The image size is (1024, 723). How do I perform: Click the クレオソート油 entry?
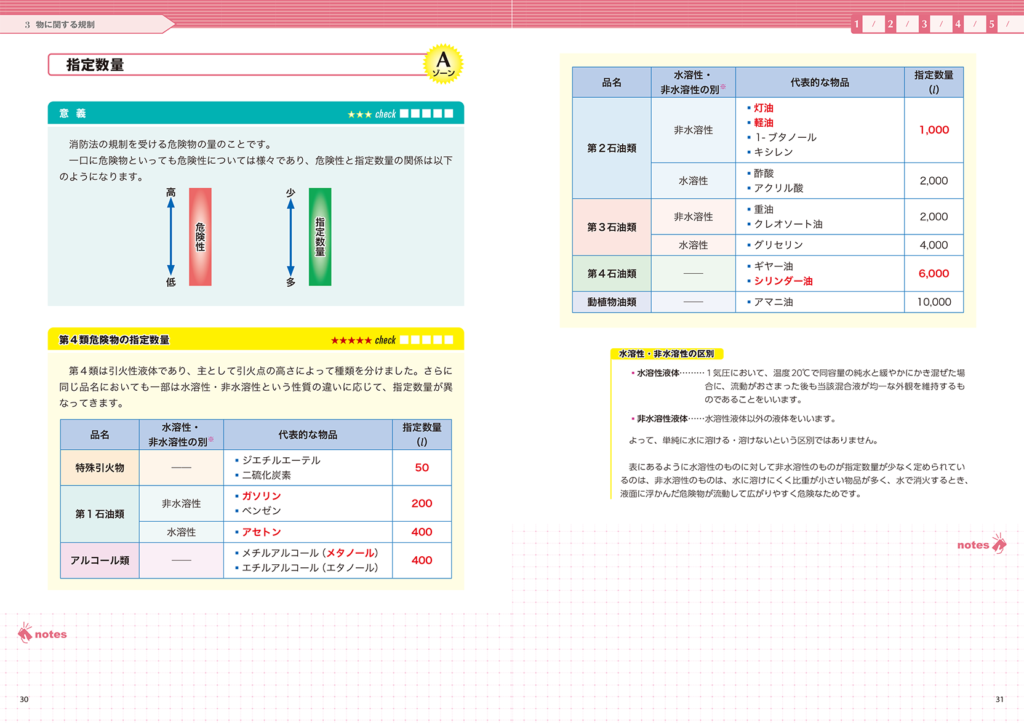point(788,224)
